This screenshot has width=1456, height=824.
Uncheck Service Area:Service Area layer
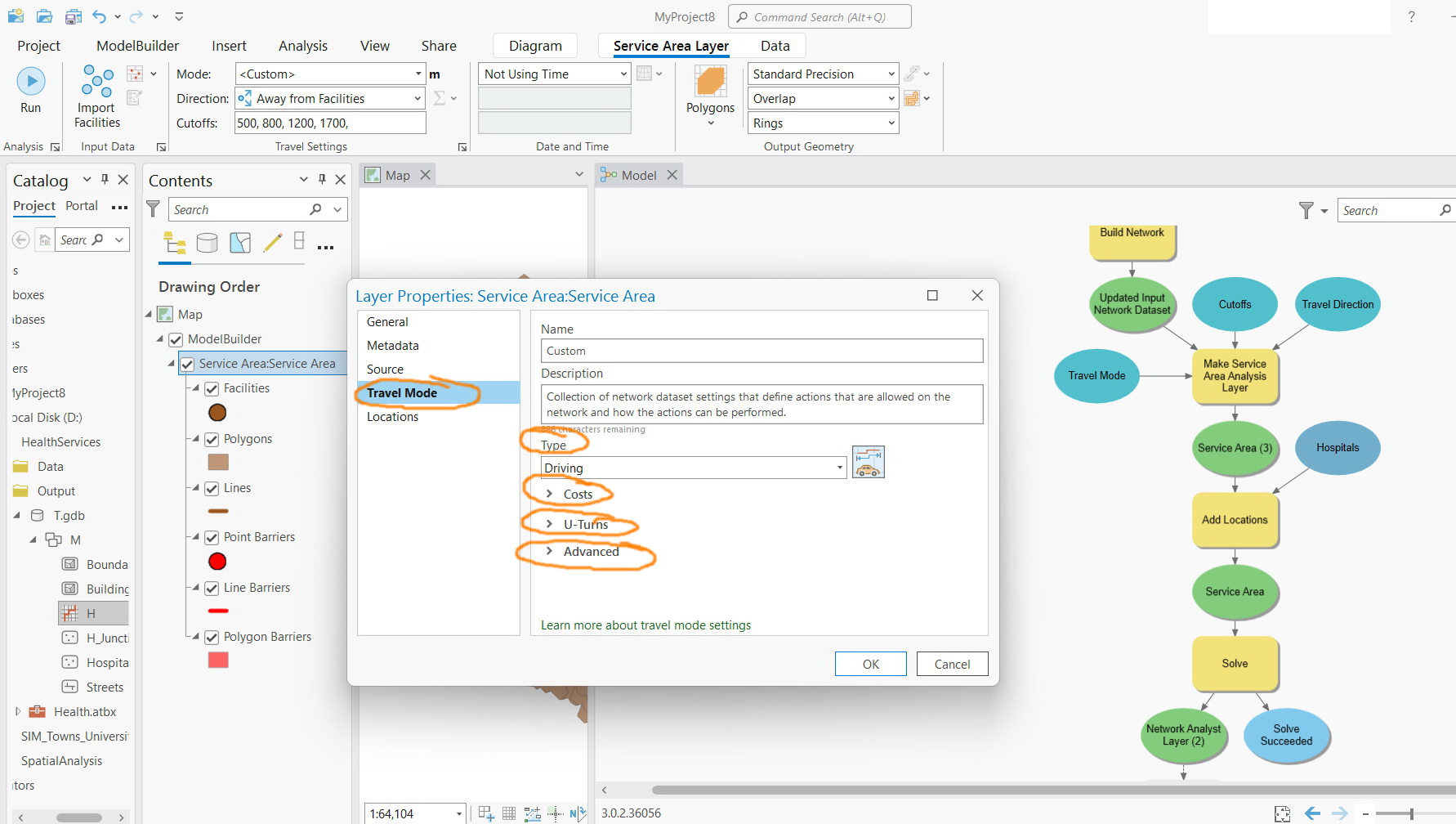187,364
